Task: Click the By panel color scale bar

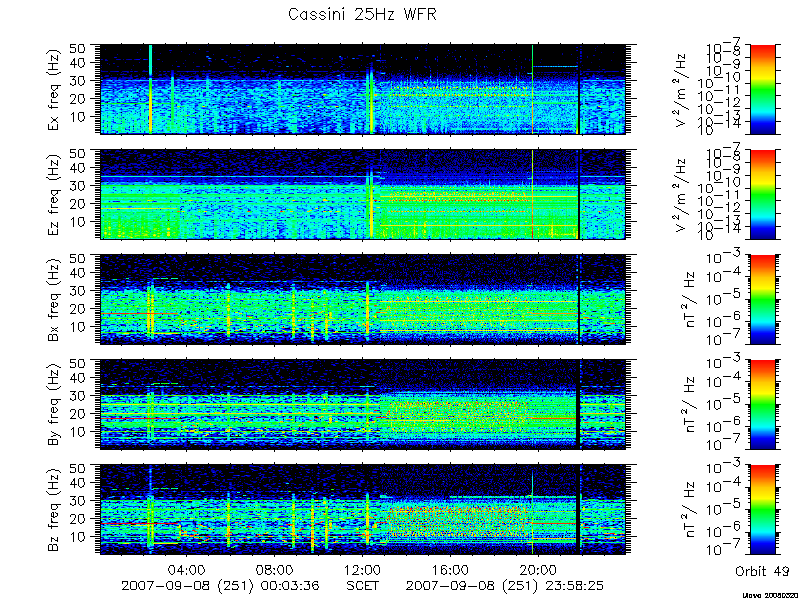Action: pyautogui.click(x=763, y=404)
